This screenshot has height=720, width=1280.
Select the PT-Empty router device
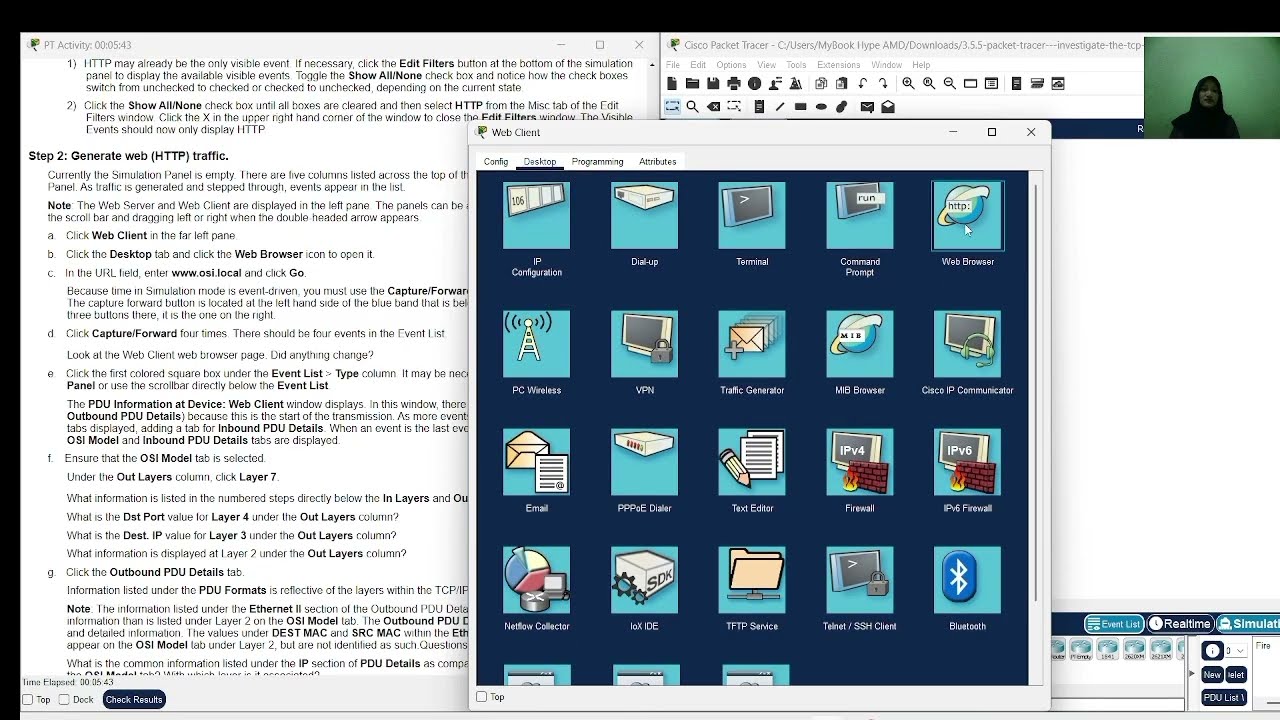click(1081, 650)
